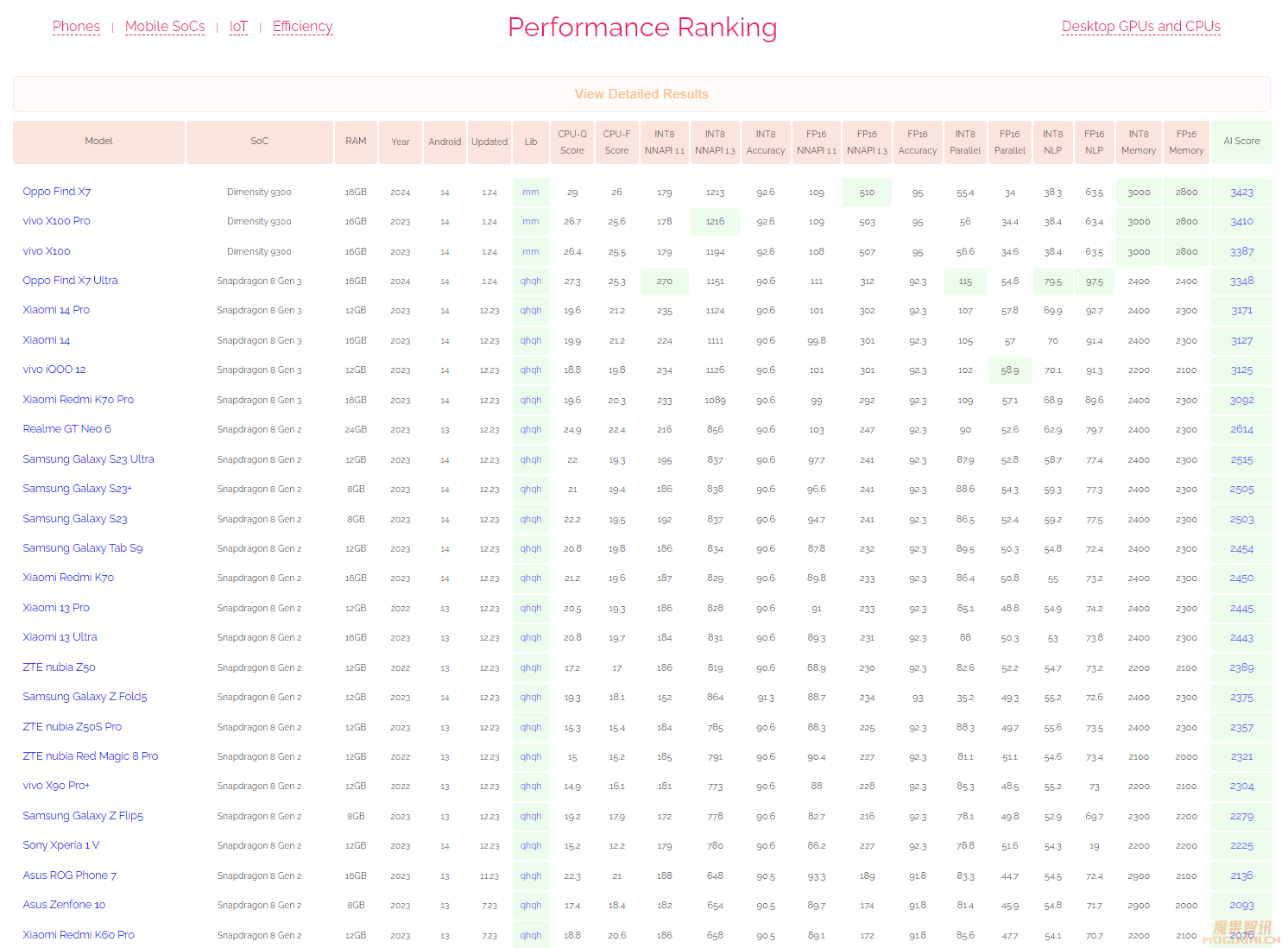
Task: Click the Lib column header
Action: coord(531,142)
